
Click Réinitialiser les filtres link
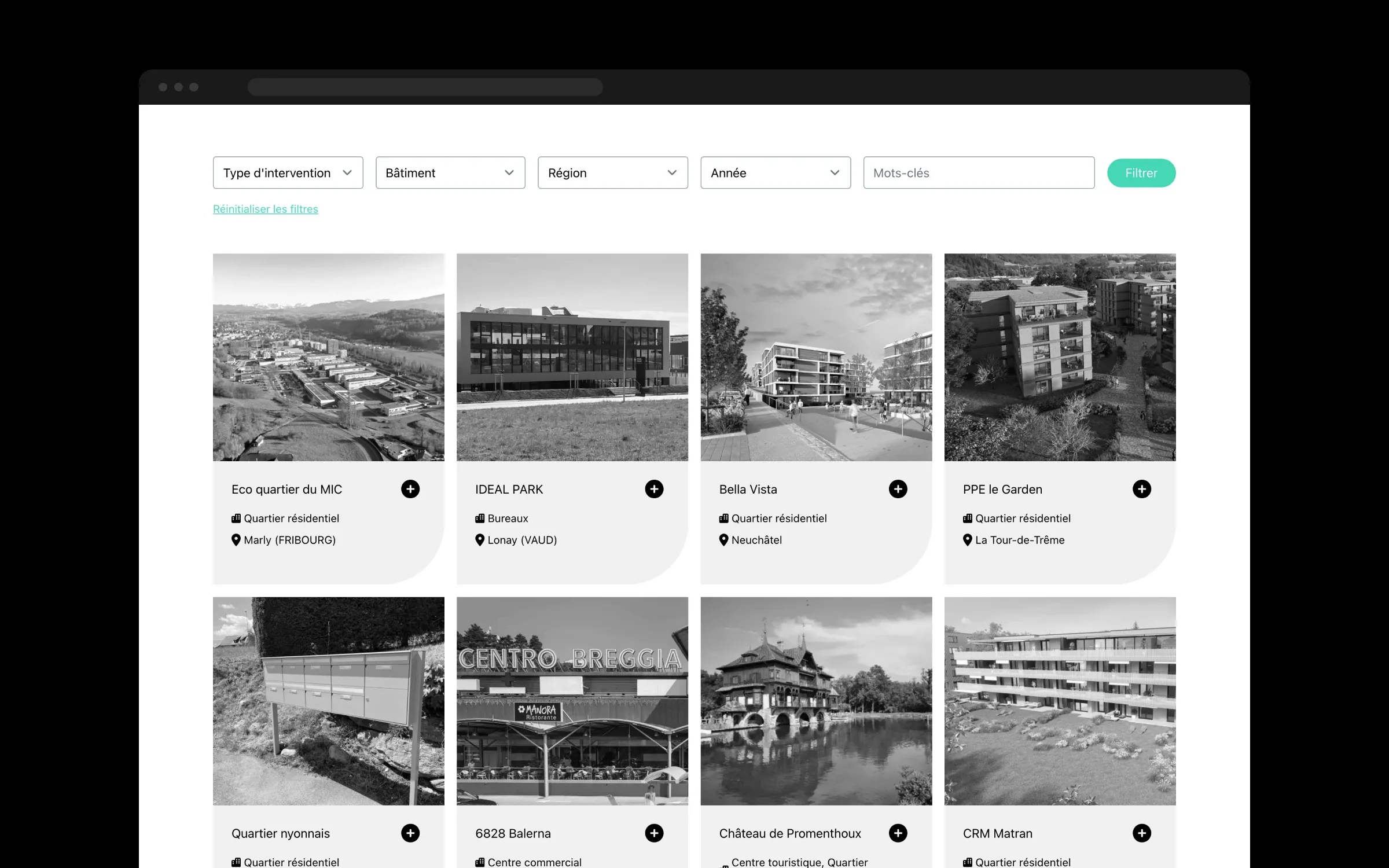[266, 209]
